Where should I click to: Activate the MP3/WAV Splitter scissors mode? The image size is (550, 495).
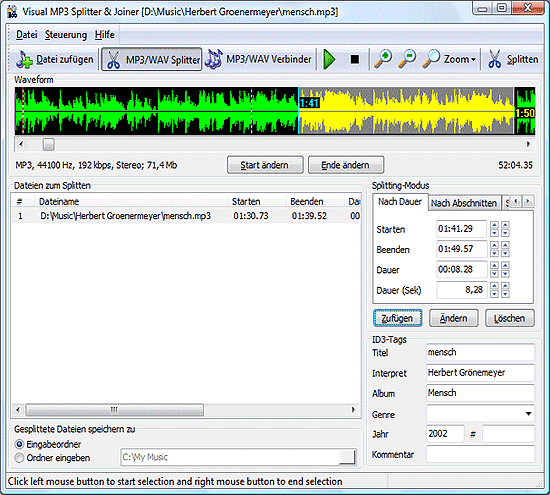(152, 59)
